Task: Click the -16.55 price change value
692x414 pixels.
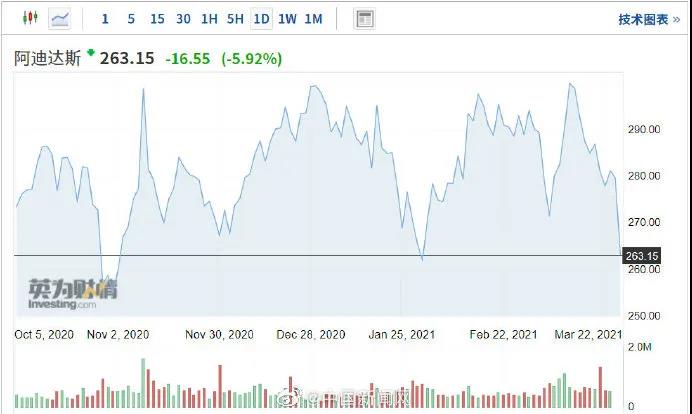Action: [x=188, y=59]
